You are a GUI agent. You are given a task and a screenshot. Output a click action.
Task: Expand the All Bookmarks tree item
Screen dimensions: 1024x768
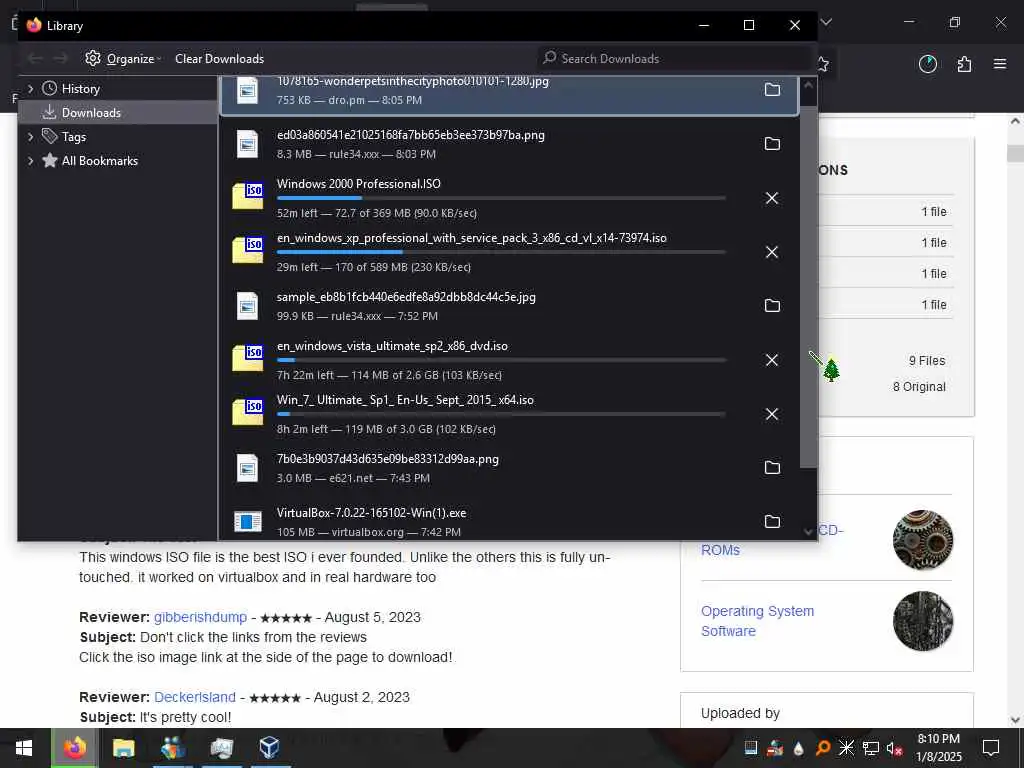pyautogui.click(x=30, y=161)
